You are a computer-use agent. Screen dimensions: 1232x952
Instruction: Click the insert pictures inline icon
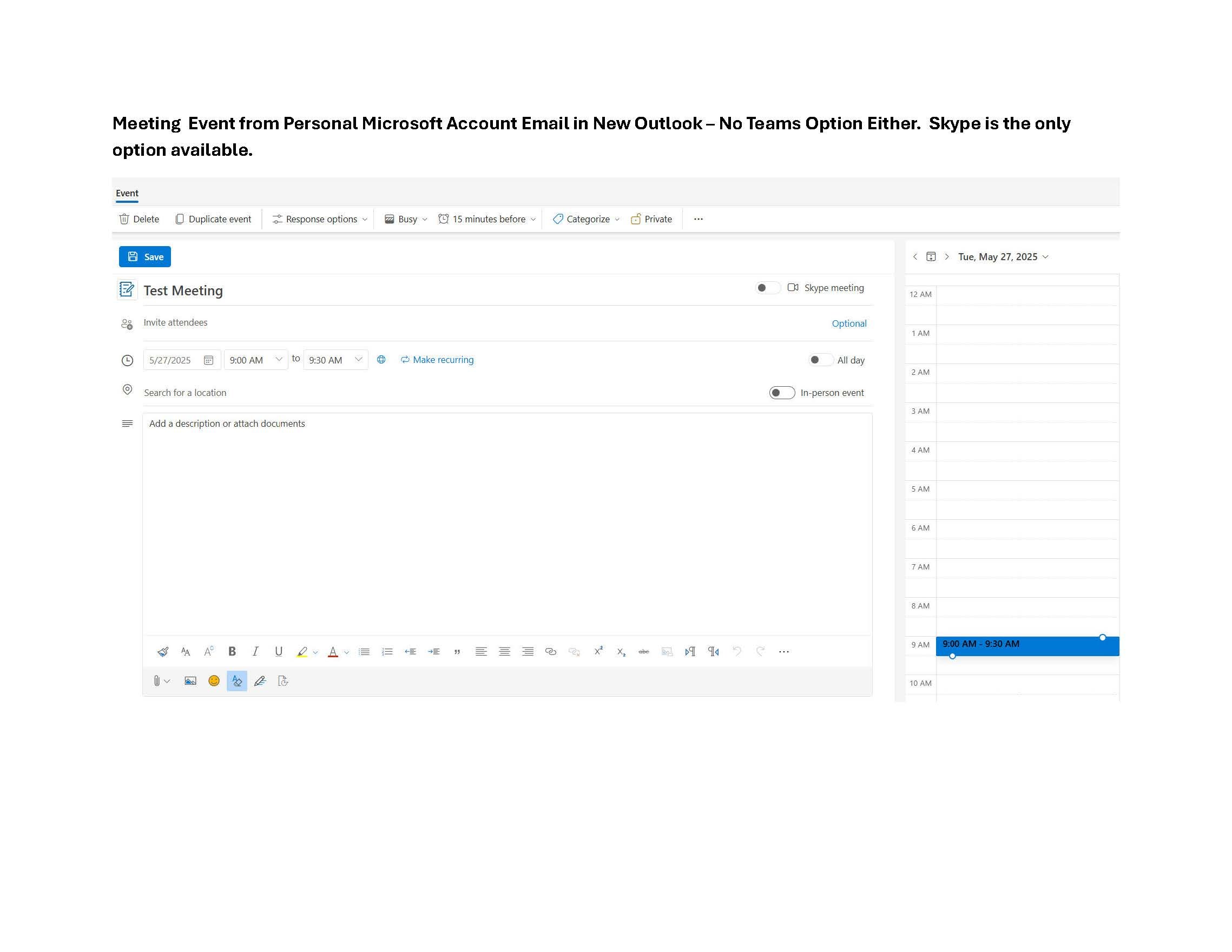tap(190, 680)
